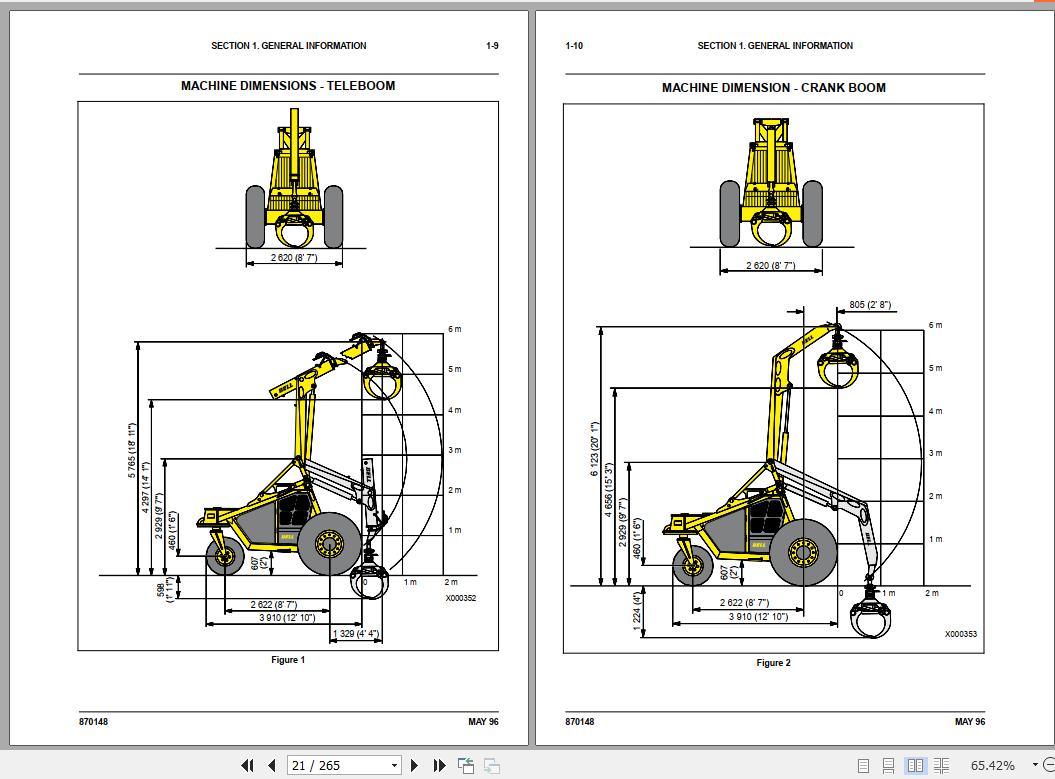Advance to the next page
Screen dimensions: 1055x779
point(414,764)
